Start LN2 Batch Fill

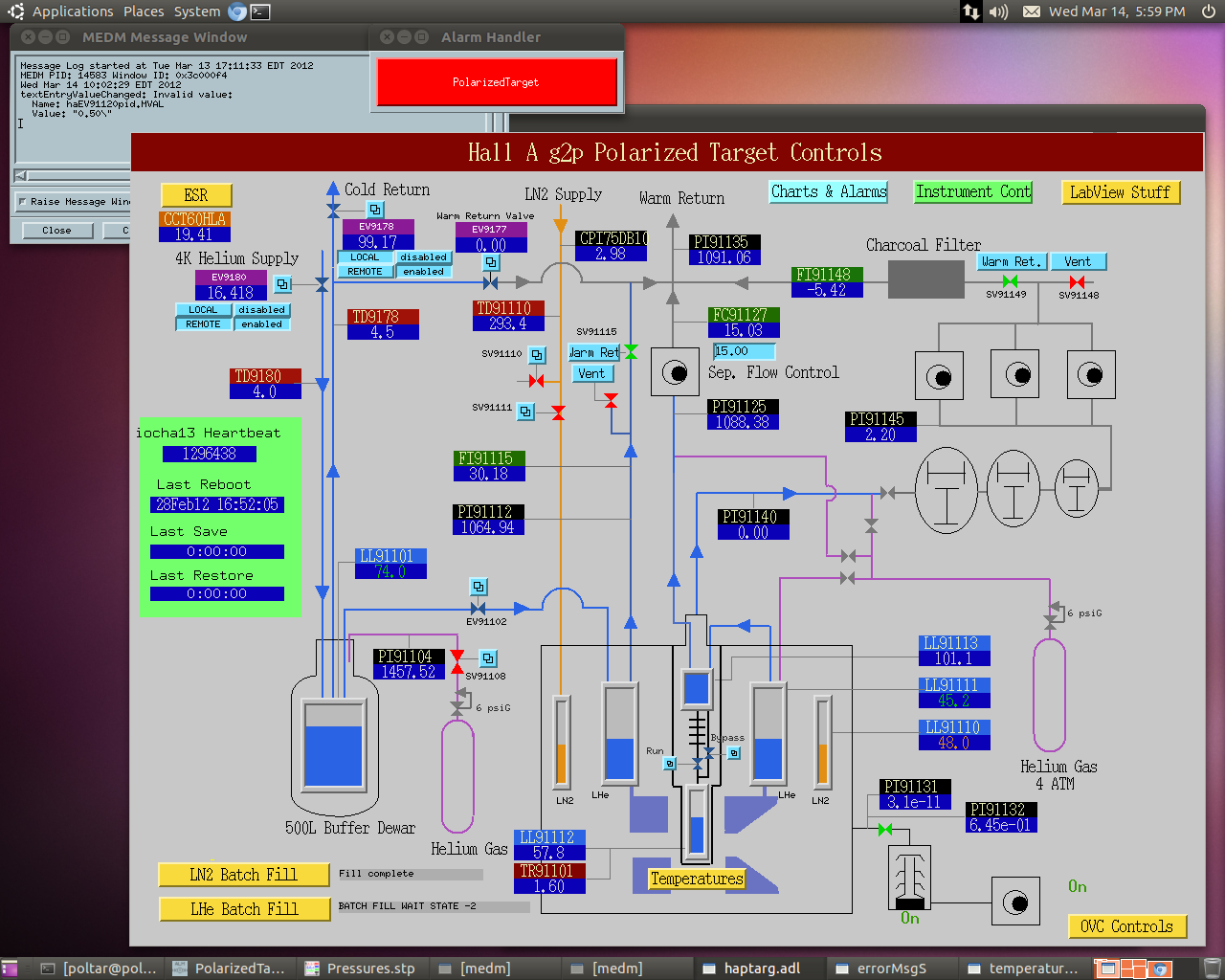243,875
